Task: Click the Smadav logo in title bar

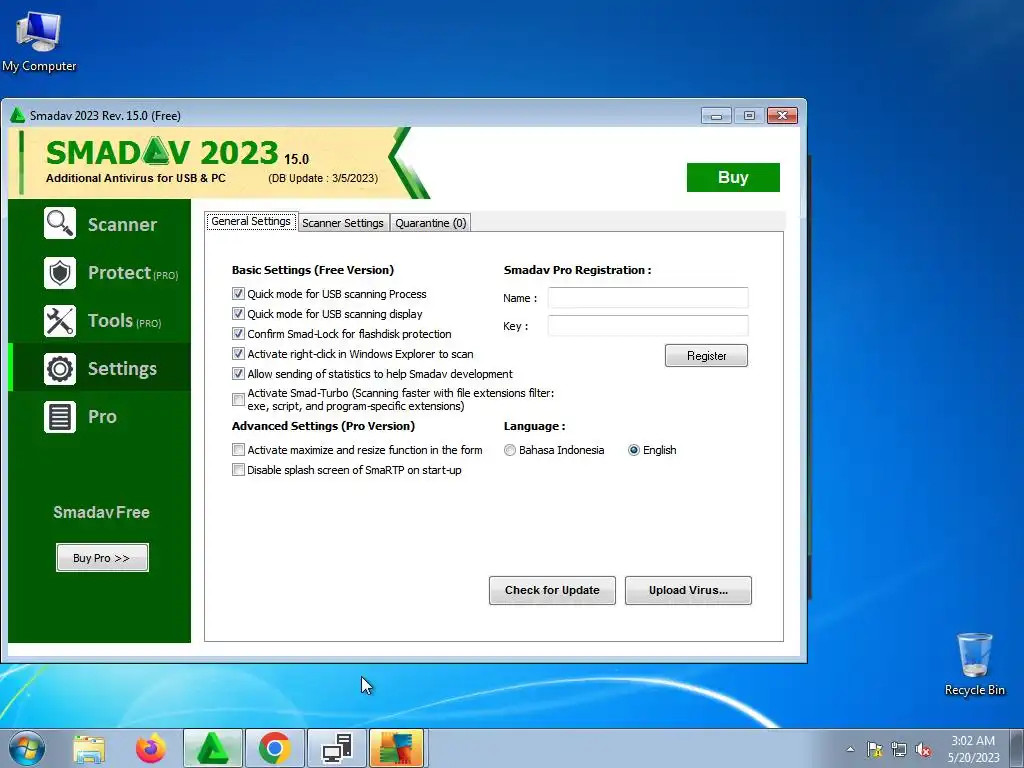Action: pyautogui.click(x=18, y=116)
